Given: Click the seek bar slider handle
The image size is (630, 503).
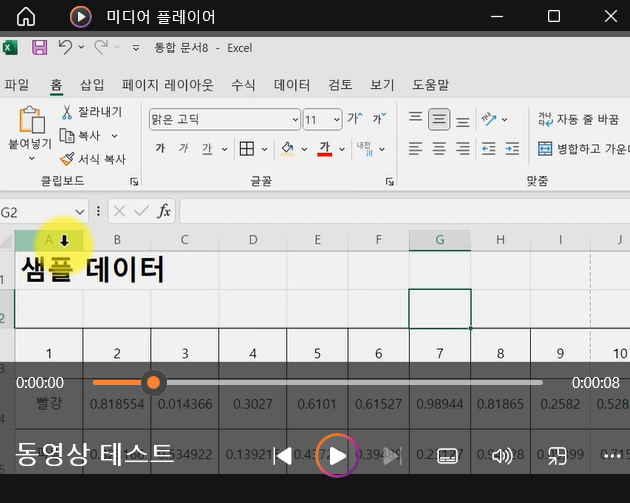Looking at the screenshot, I should click(153, 382).
